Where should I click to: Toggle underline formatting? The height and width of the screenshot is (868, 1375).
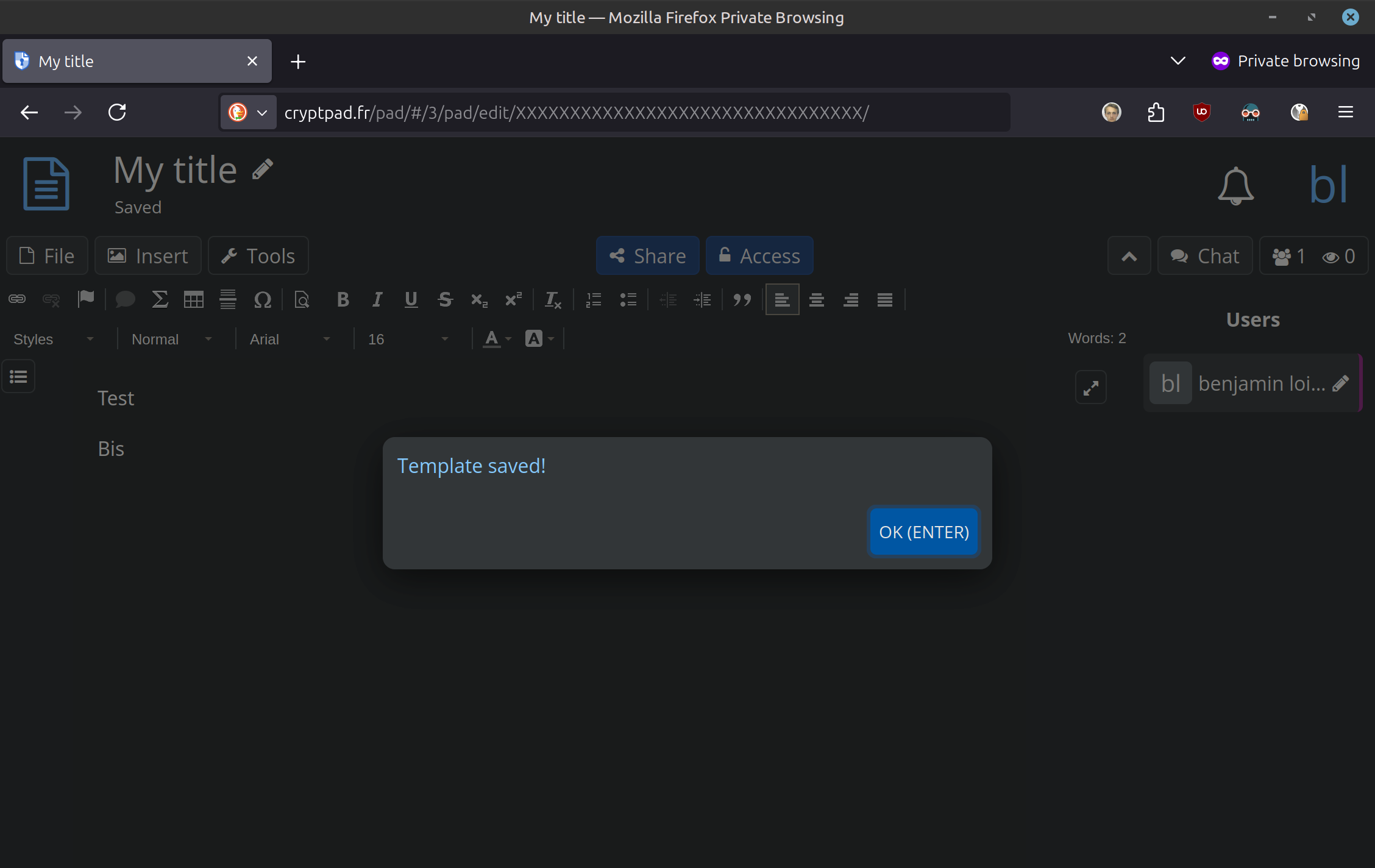[411, 299]
